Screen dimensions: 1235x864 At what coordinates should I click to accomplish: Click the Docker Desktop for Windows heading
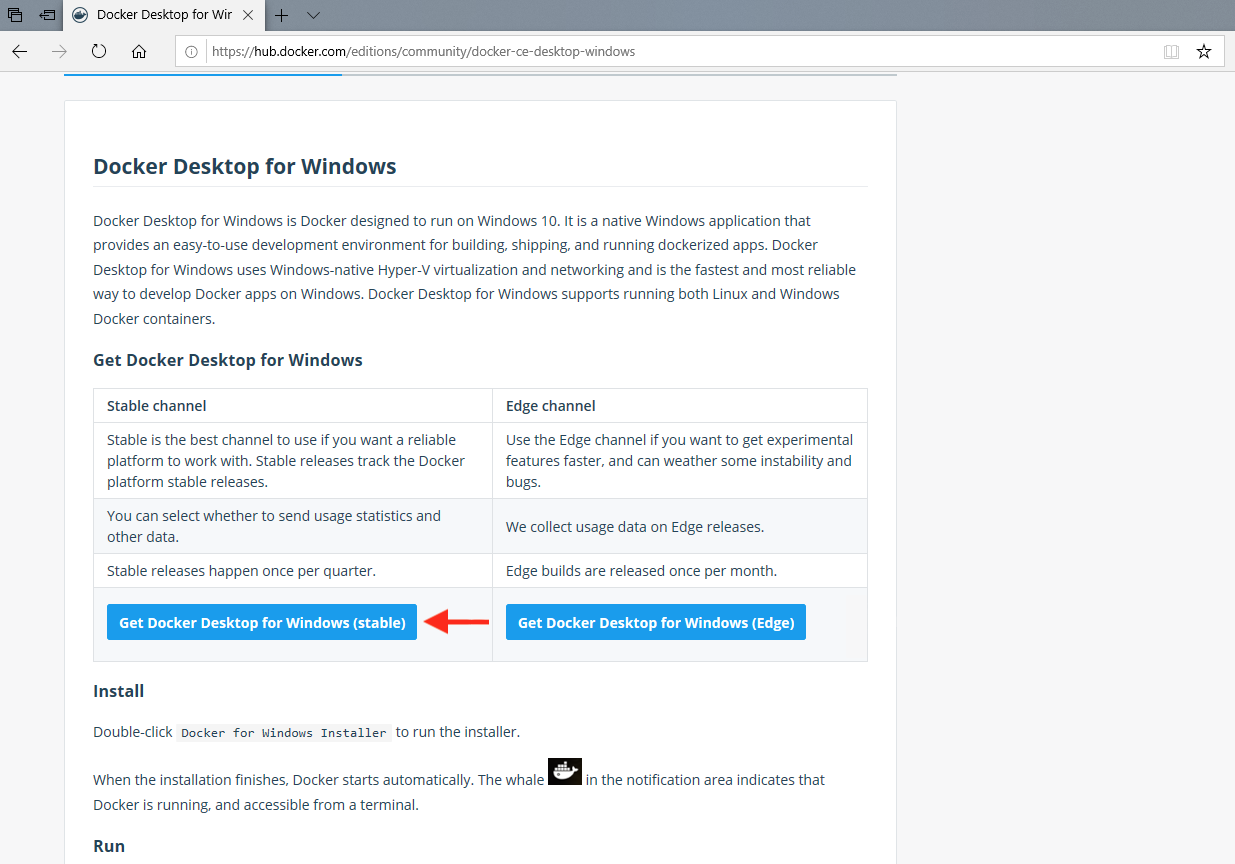pos(245,166)
